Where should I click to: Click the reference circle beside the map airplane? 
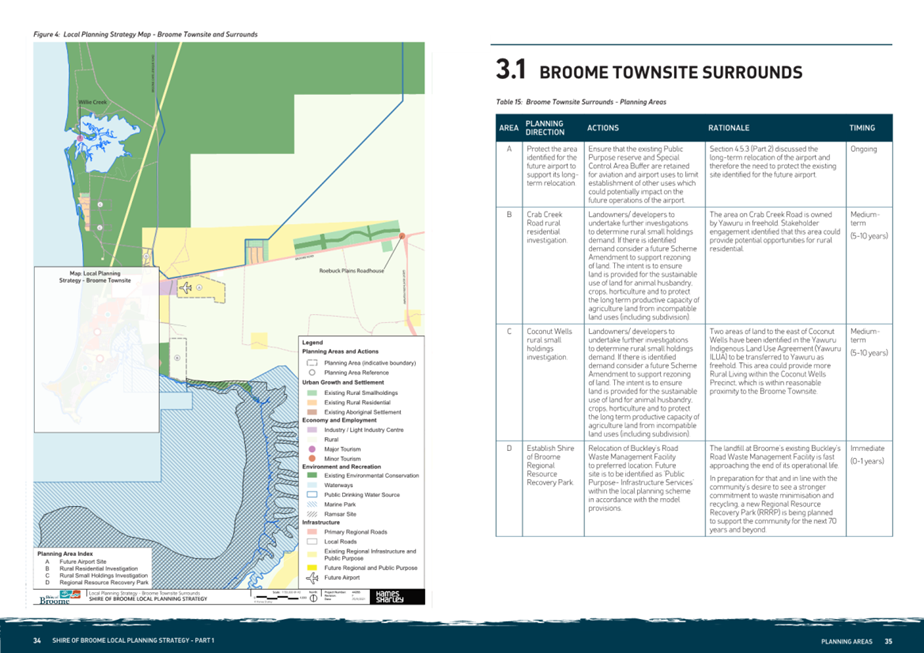click(199, 288)
